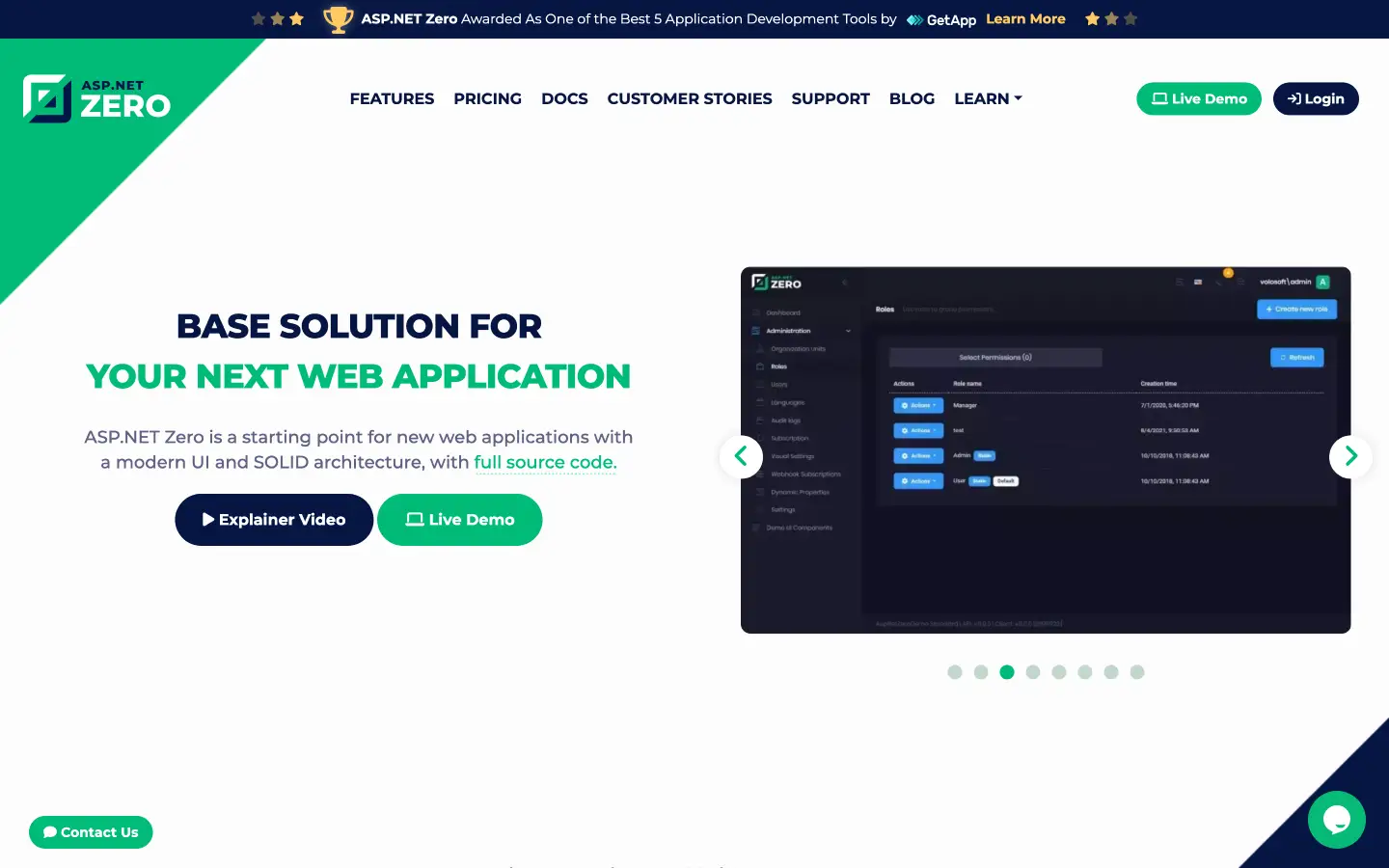Expand the LEARN dropdown menu
This screenshot has height=868, width=1389.
coord(988,98)
